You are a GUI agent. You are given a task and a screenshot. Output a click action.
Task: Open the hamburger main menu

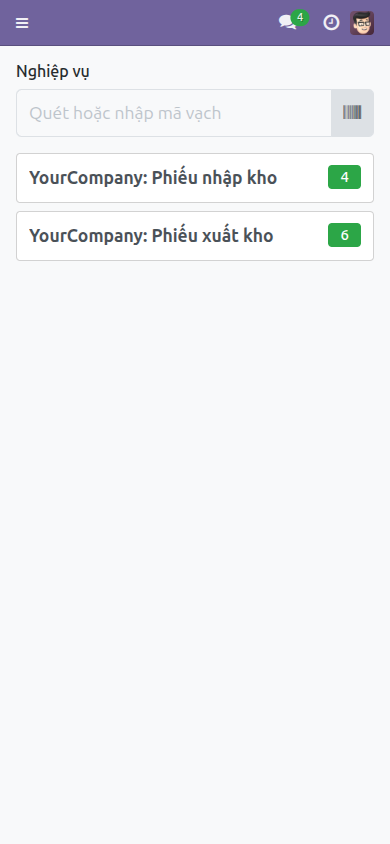[x=22, y=23]
